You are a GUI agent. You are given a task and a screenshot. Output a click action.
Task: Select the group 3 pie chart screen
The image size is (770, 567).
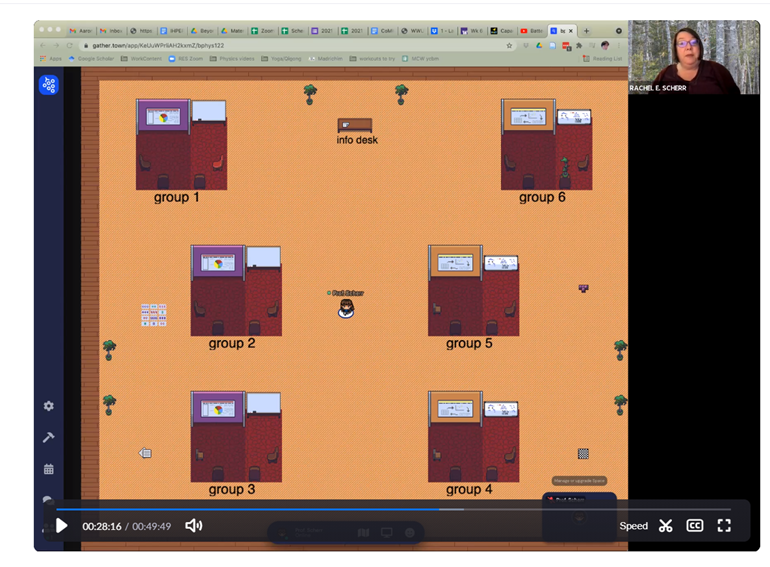(x=218, y=409)
